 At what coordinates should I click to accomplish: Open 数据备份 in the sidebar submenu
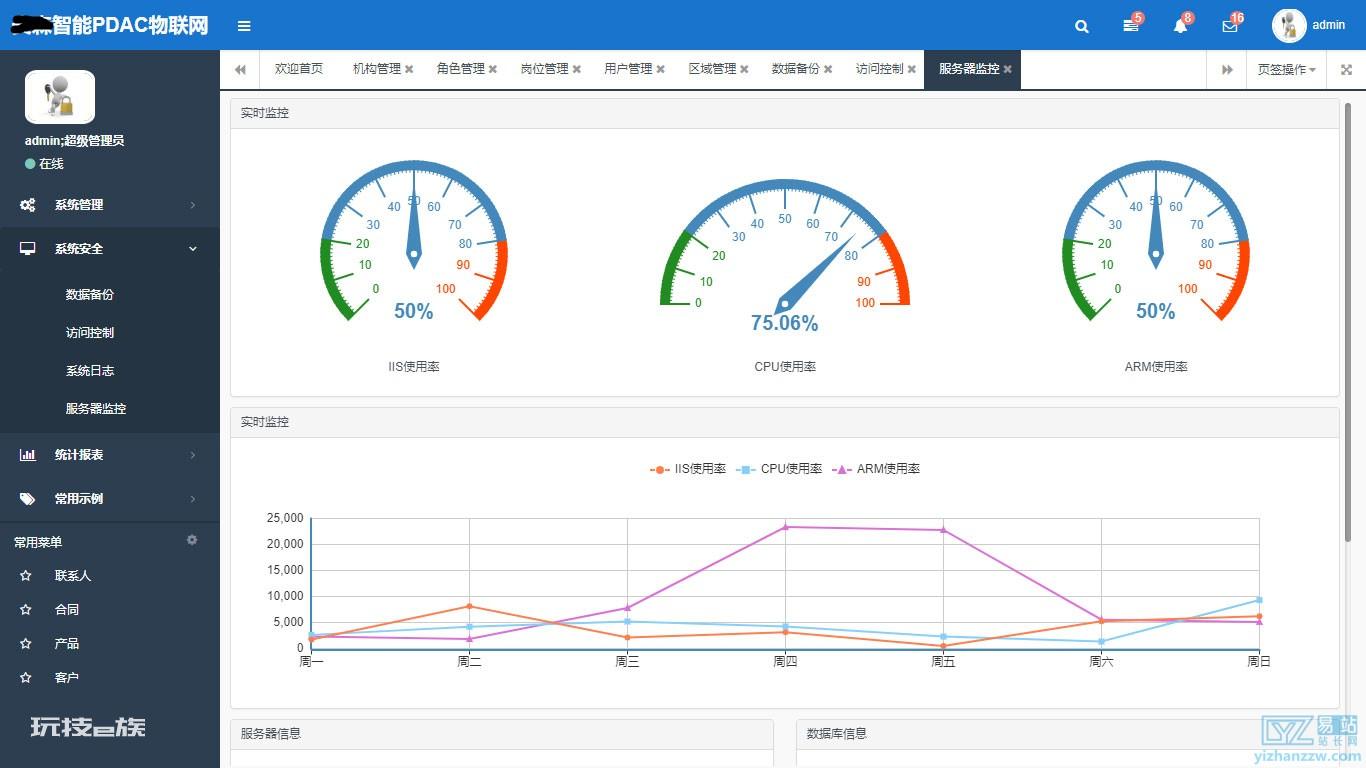point(90,295)
